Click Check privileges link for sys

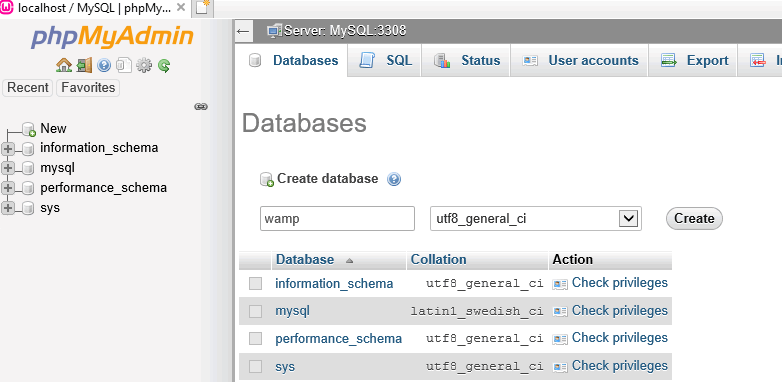click(619, 366)
